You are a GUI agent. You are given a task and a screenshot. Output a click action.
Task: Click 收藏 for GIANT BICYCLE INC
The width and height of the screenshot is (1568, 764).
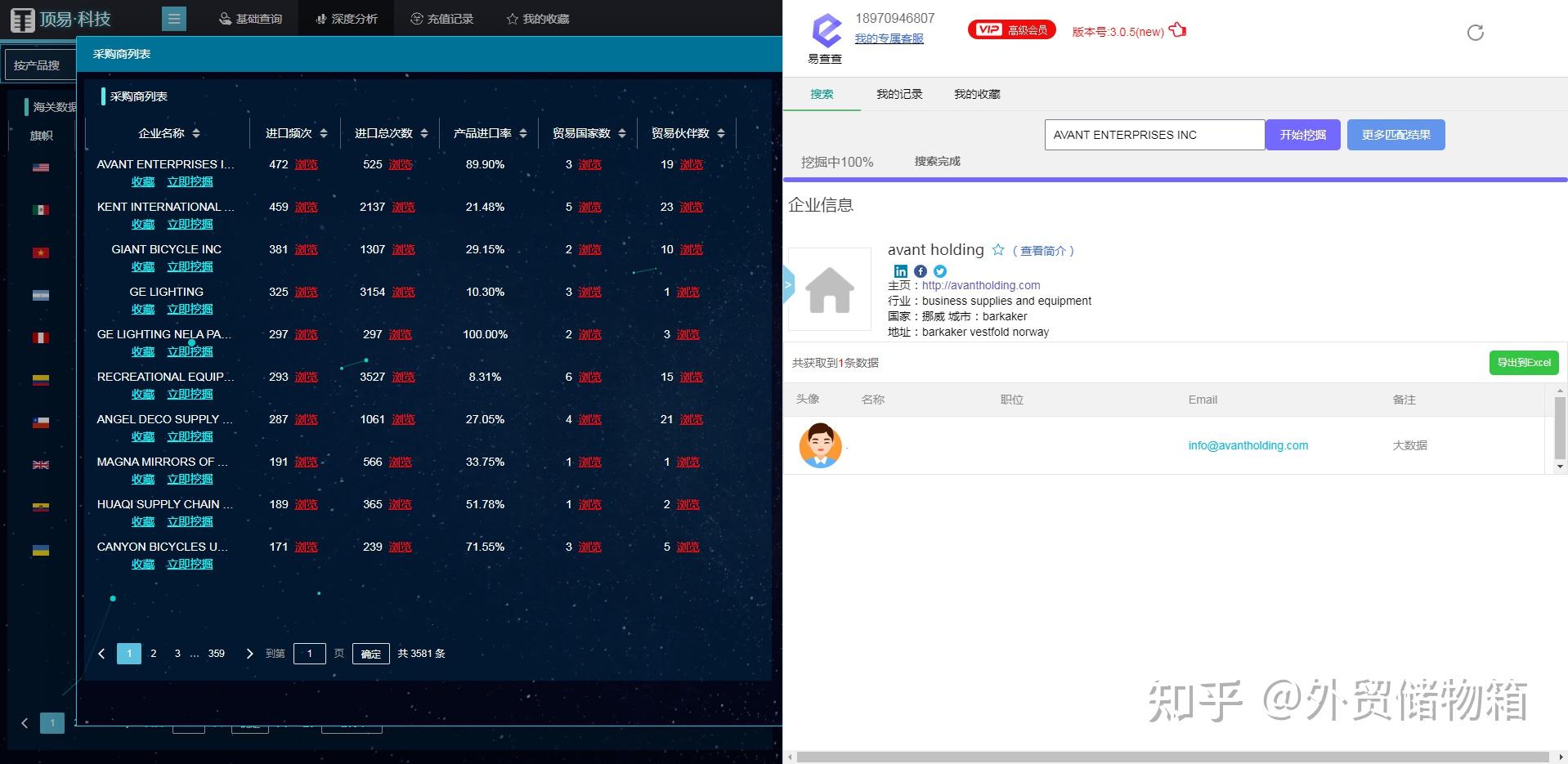tap(143, 266)
